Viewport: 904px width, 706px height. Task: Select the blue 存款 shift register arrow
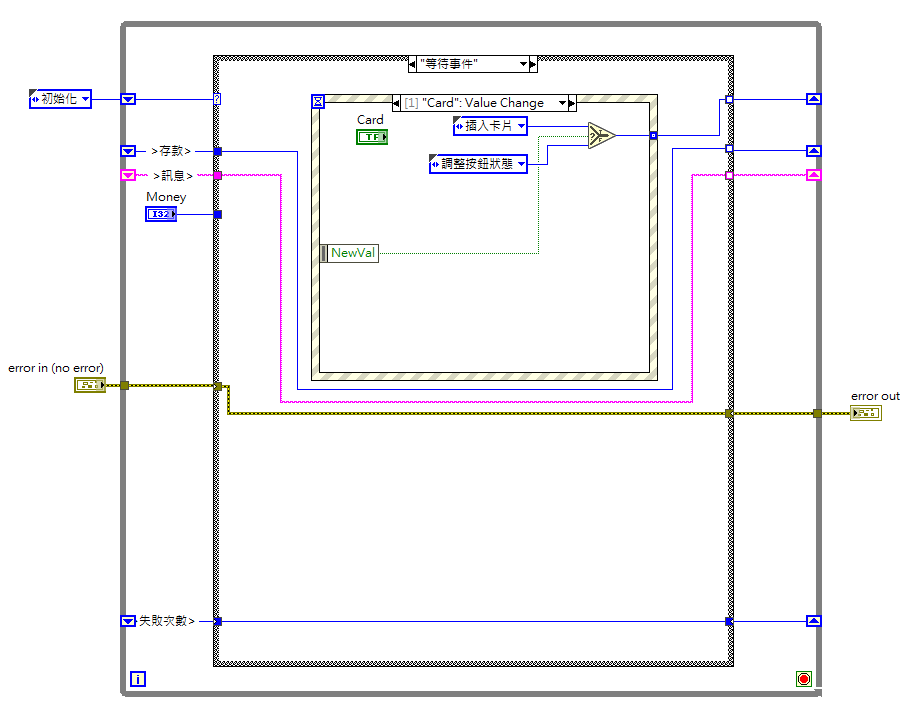127,150
